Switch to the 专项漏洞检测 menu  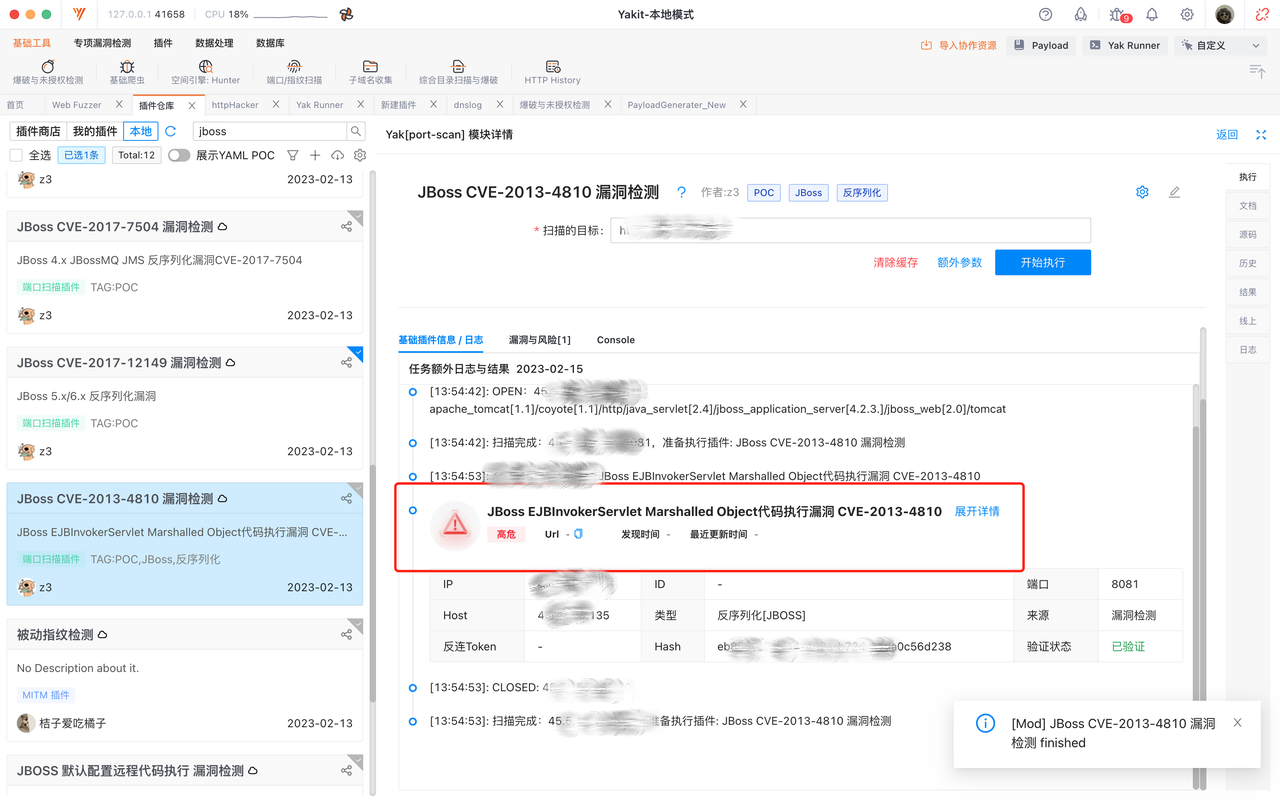point(102,43)
